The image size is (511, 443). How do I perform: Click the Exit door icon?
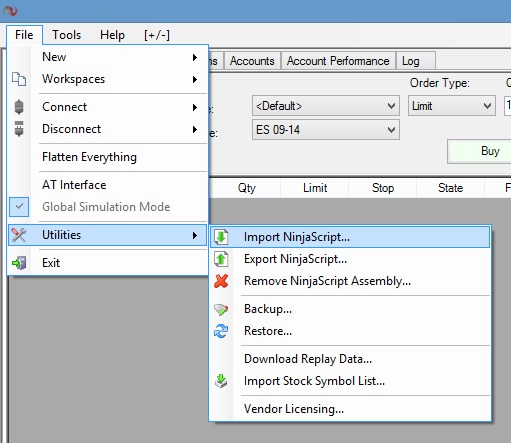coord(19,263)
